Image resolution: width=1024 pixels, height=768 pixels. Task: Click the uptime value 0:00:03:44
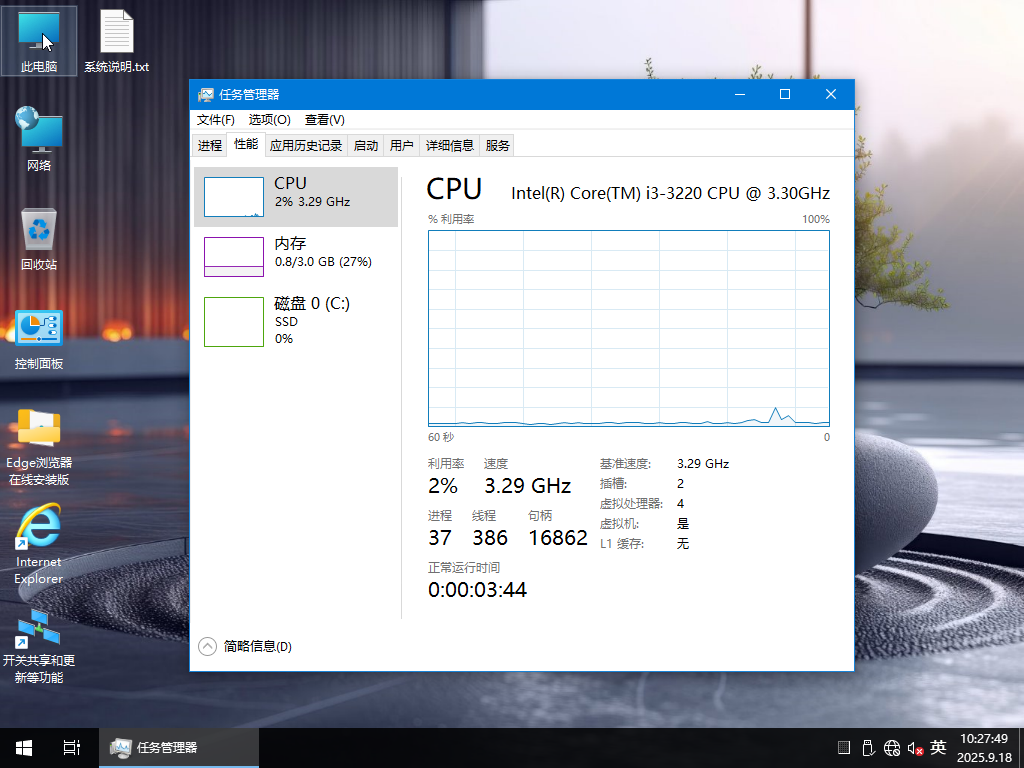point(477,590)
